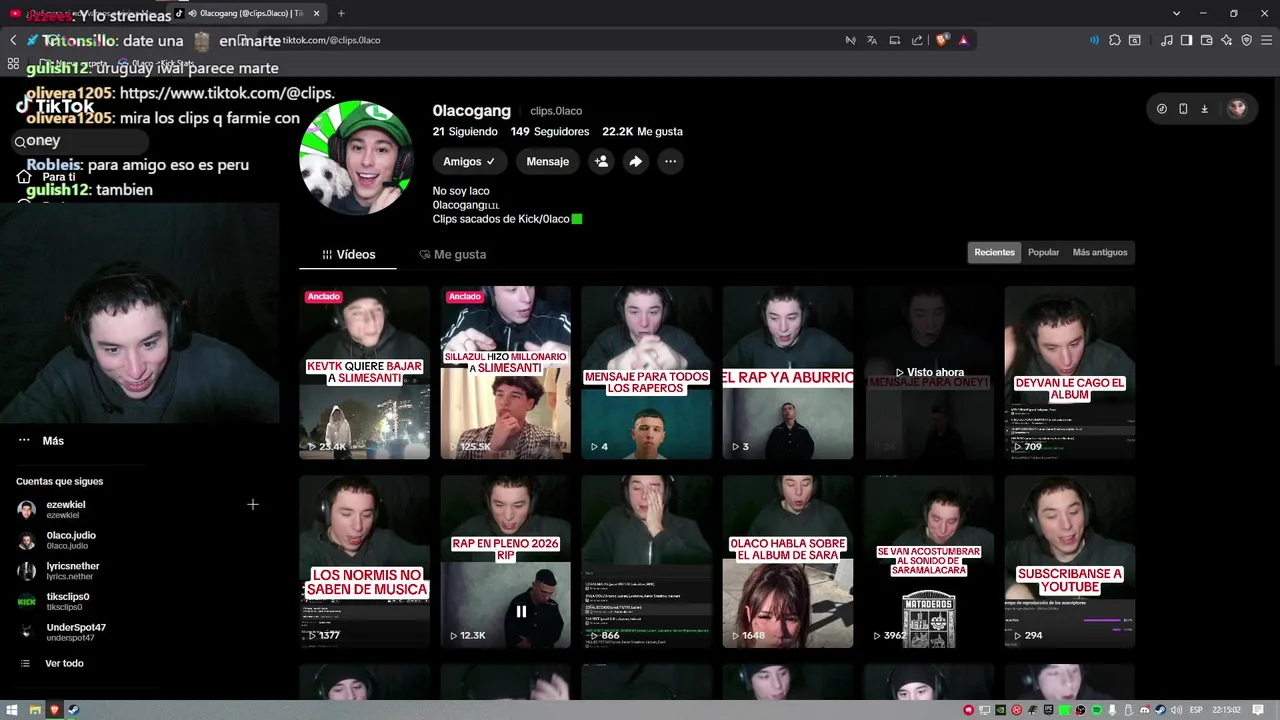Open video SE VAN ACOSTUMBRAR AL SONIDO DE SARAMALACARA
The image size is (1280, 720).
(929, 561)
